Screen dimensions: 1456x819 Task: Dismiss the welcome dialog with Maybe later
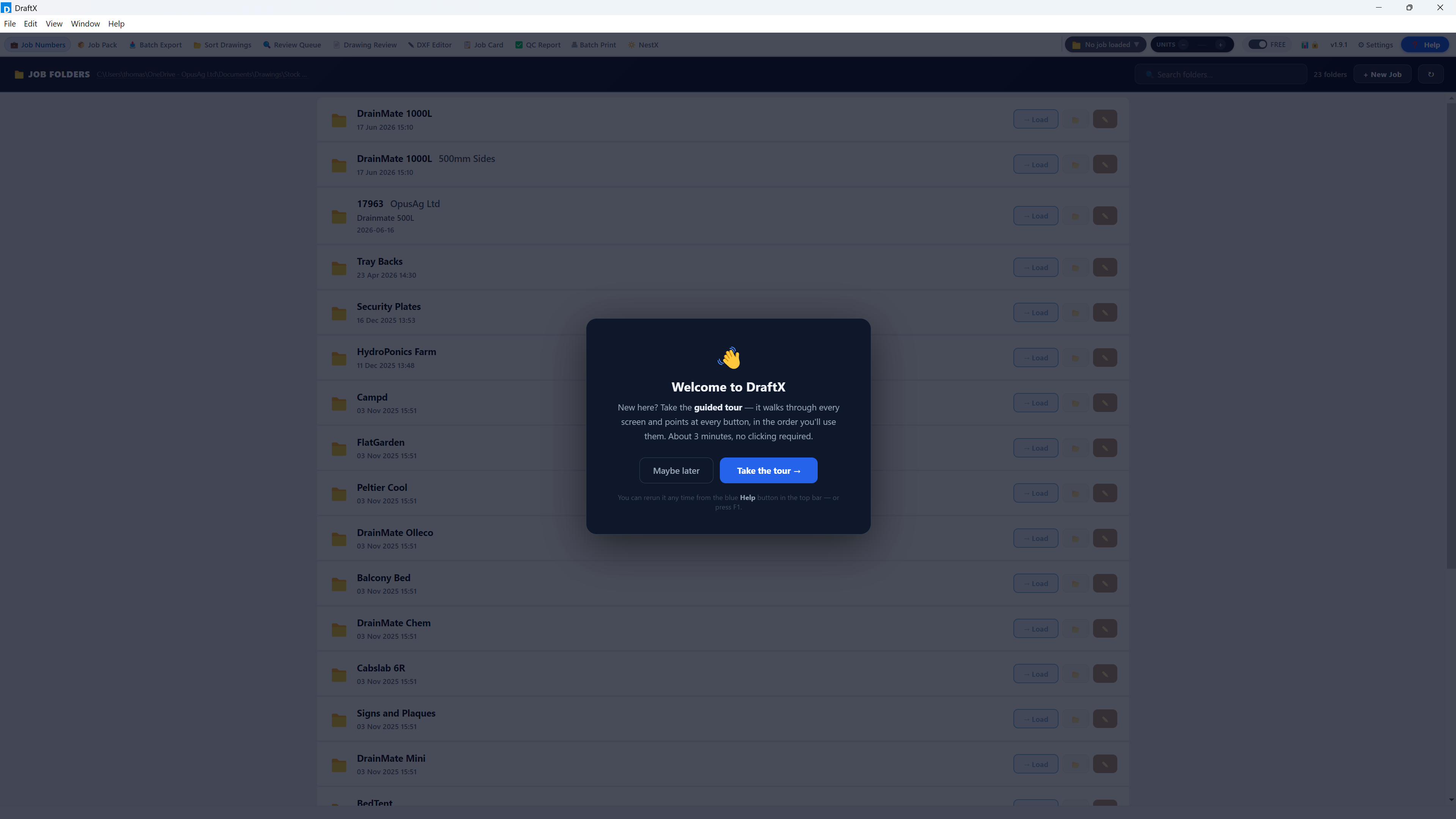click(676, 470)
